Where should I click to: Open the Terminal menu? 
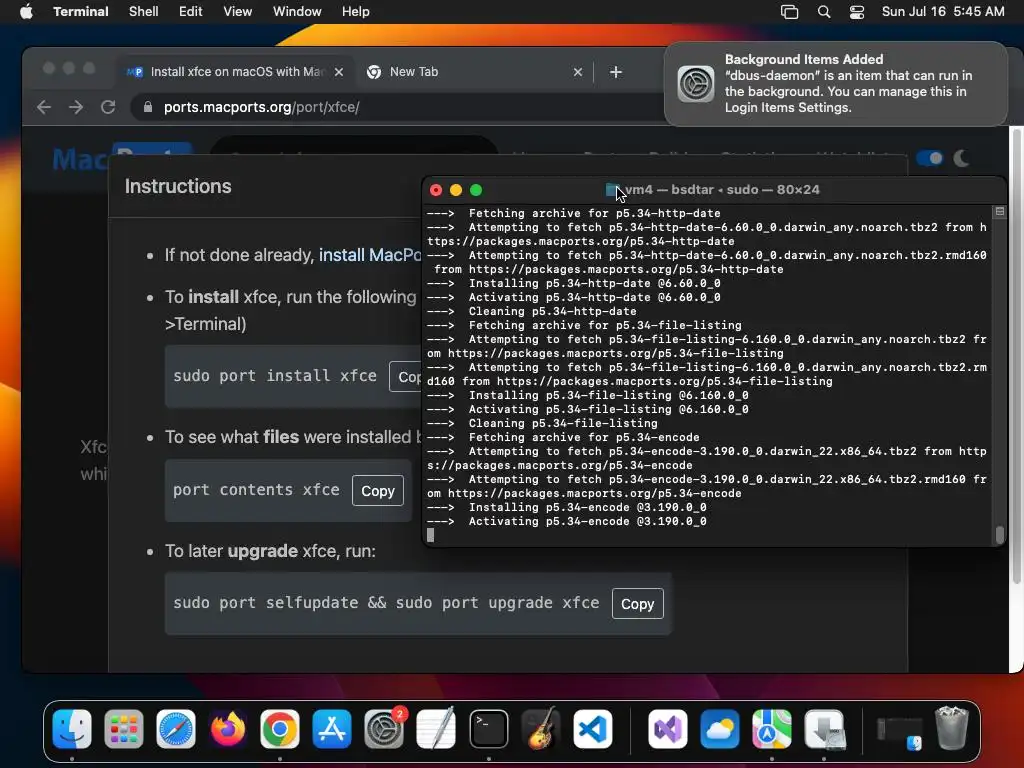click(80, 12)
